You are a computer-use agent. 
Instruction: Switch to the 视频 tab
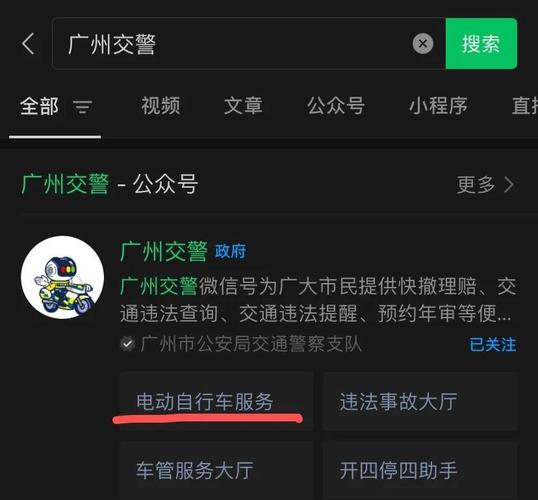[161, 105]
